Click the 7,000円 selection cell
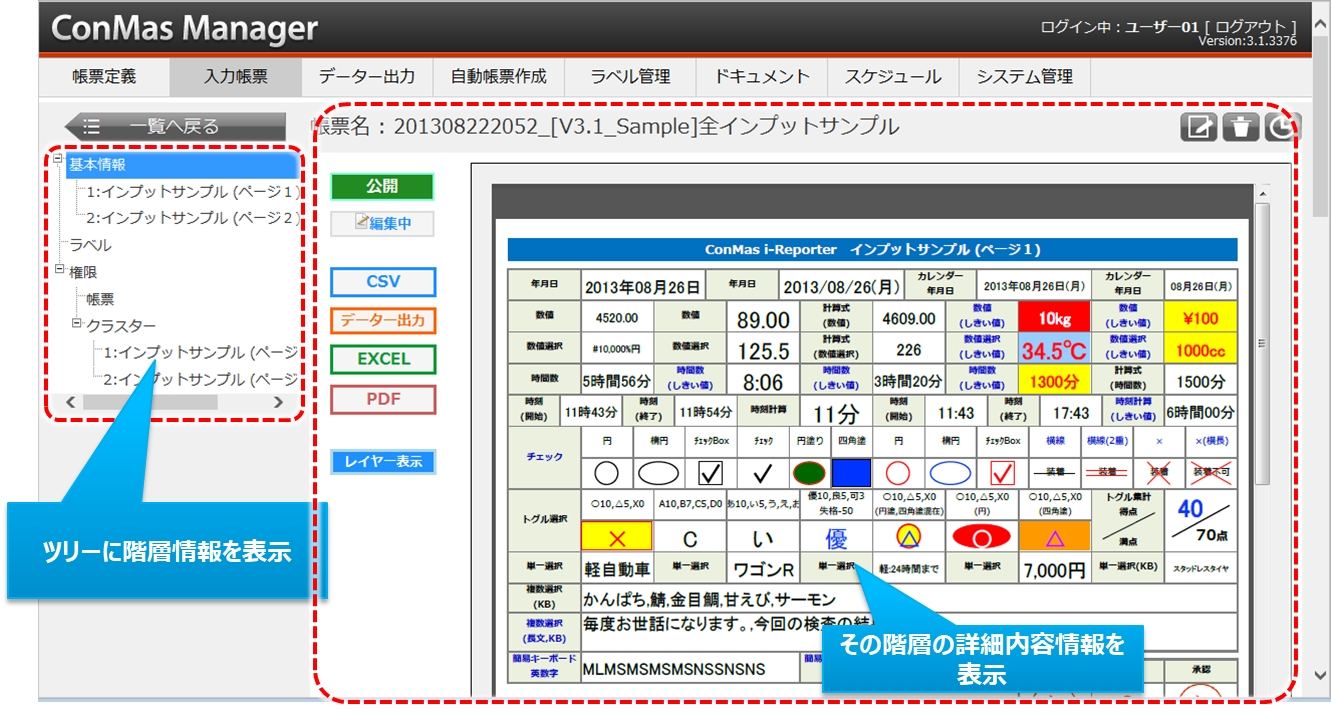This screenshot has height=715, width=1331. coord(1054,569)
